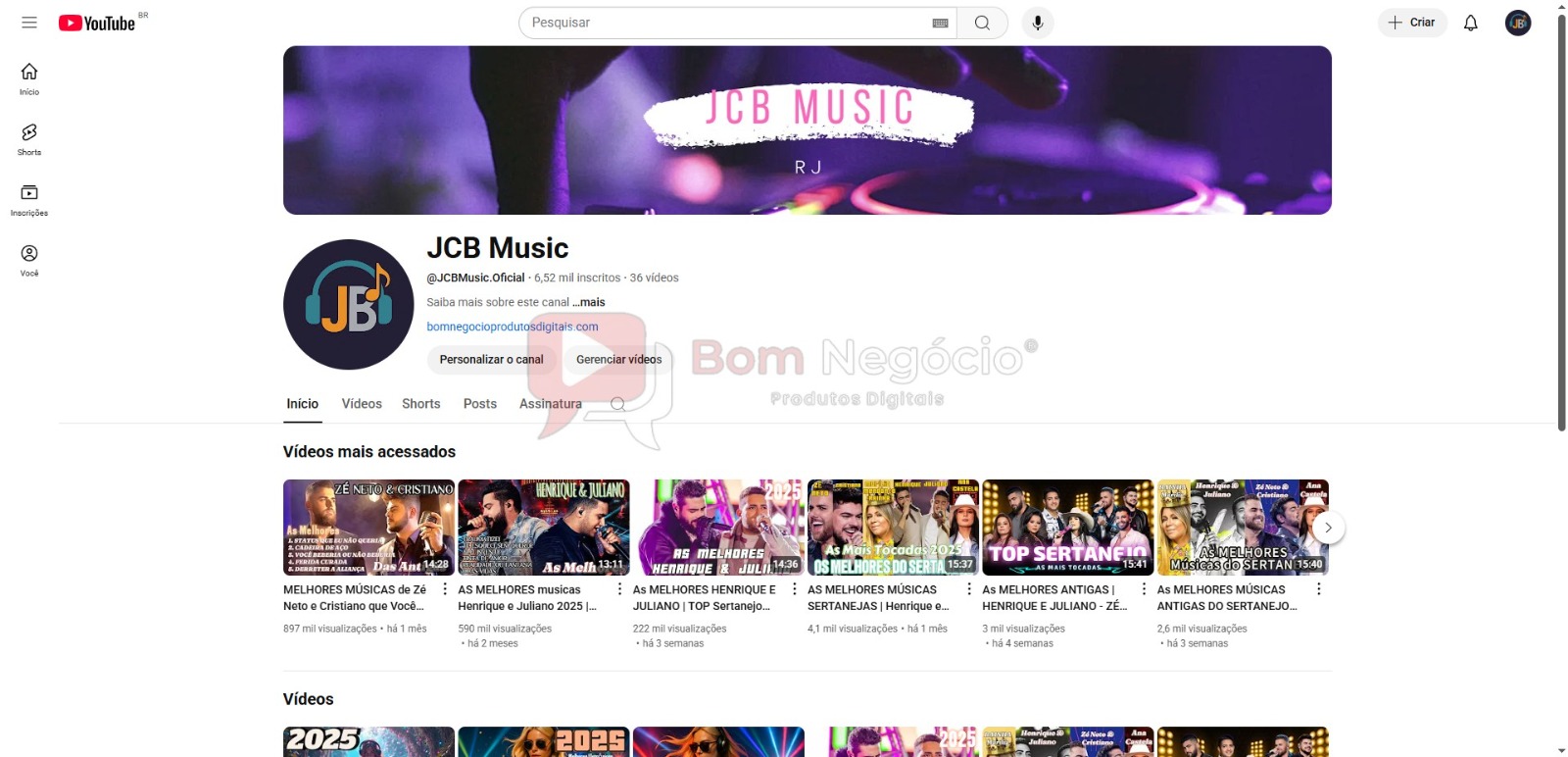Click the Vídeos mais acessados heading
1568x757 pixels.
click(369, 452)
